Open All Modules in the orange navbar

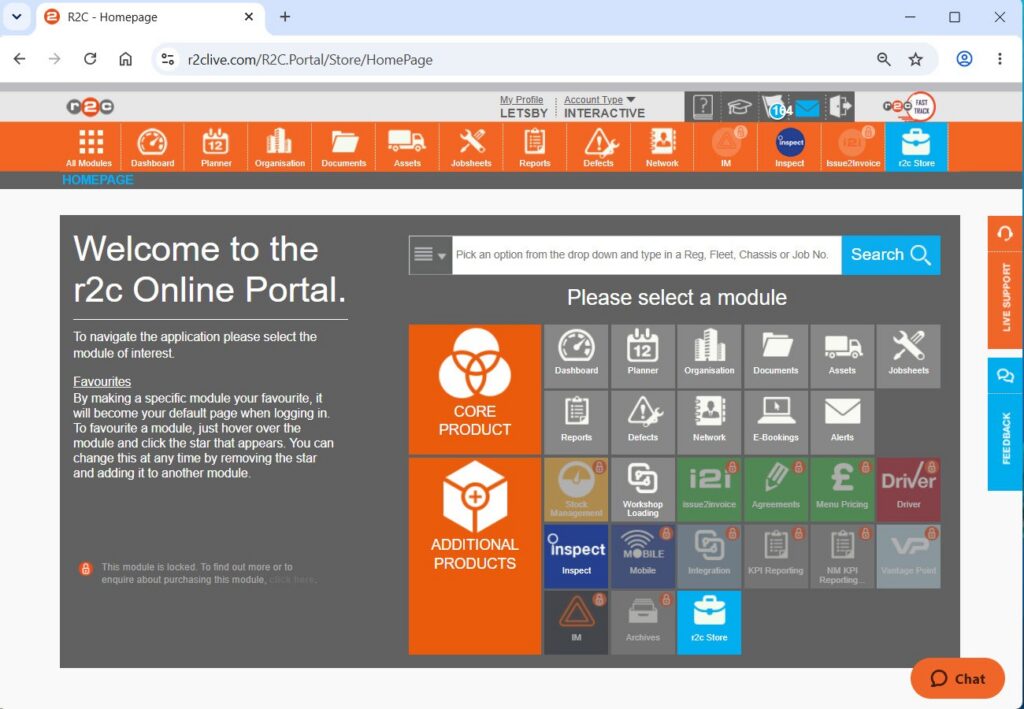[89, 148]
